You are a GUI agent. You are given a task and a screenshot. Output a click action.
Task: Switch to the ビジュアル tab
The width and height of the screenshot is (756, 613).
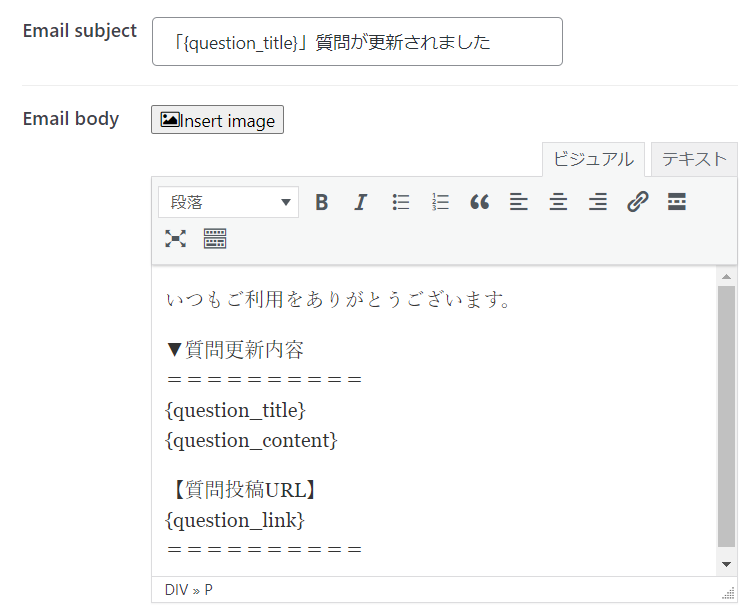593,159
